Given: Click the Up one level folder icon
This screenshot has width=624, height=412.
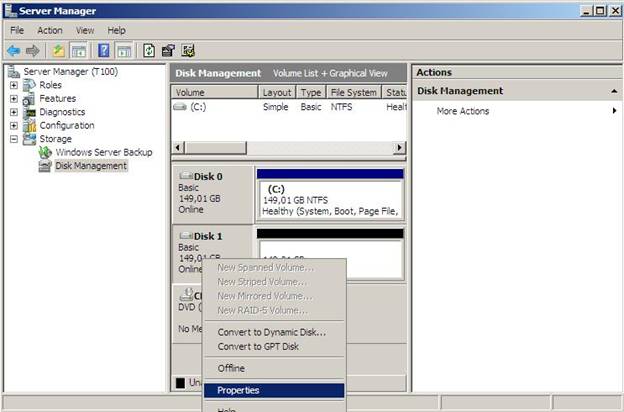Looking at the screenshot, I should [58, 51].
